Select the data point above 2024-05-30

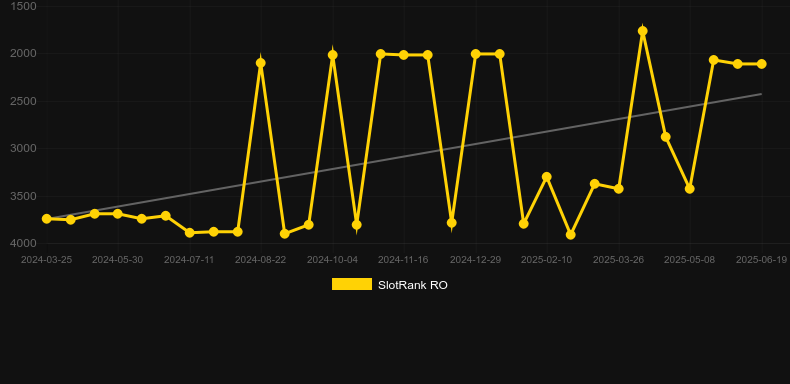[x=118, y=214]
